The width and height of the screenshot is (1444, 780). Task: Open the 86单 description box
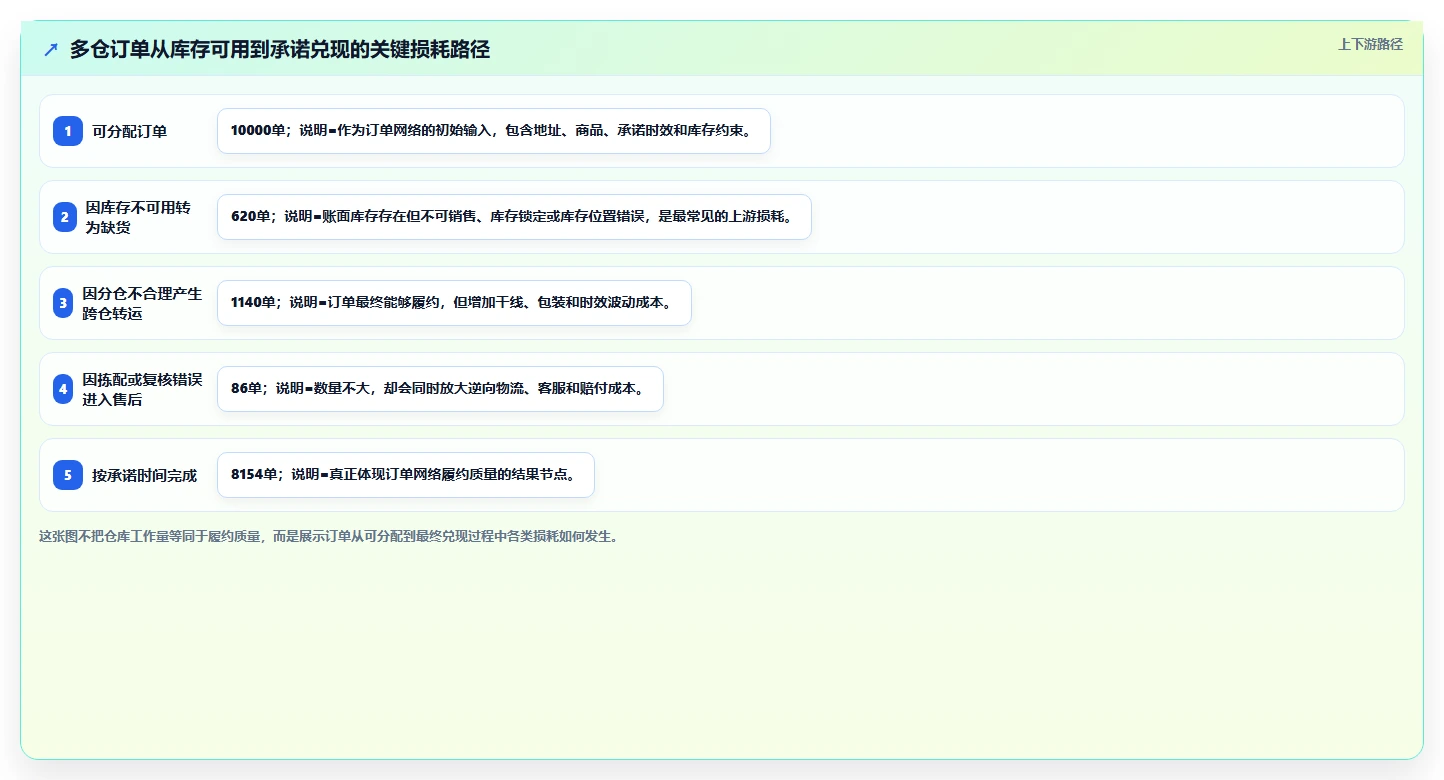(440, 389)
